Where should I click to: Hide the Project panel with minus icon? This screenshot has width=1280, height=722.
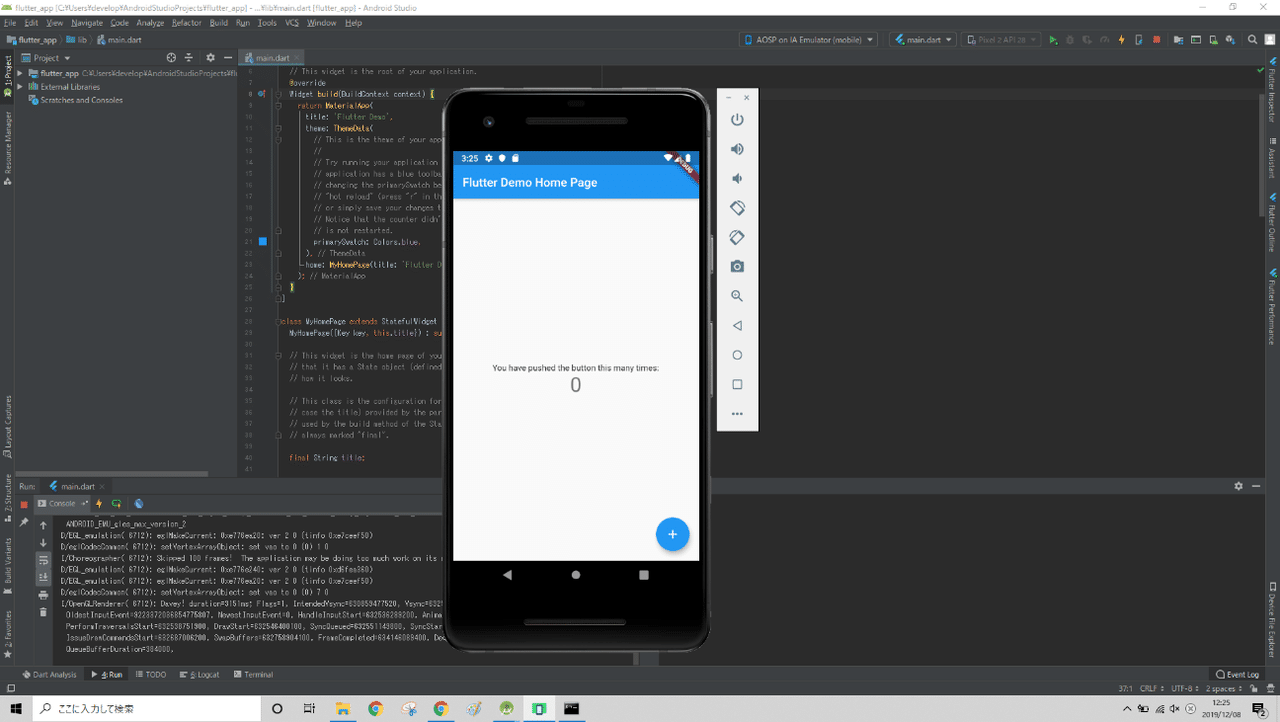(228, 58)
